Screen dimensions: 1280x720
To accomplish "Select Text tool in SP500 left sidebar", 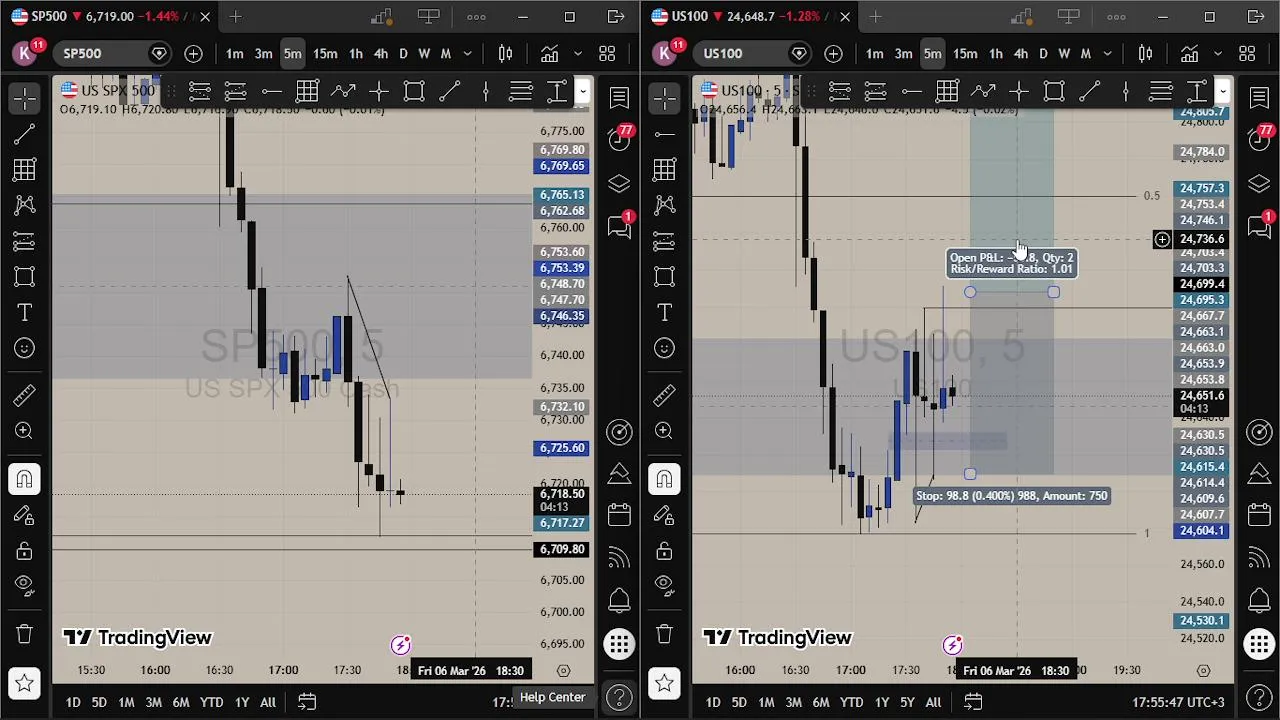I will coord(25,313).
